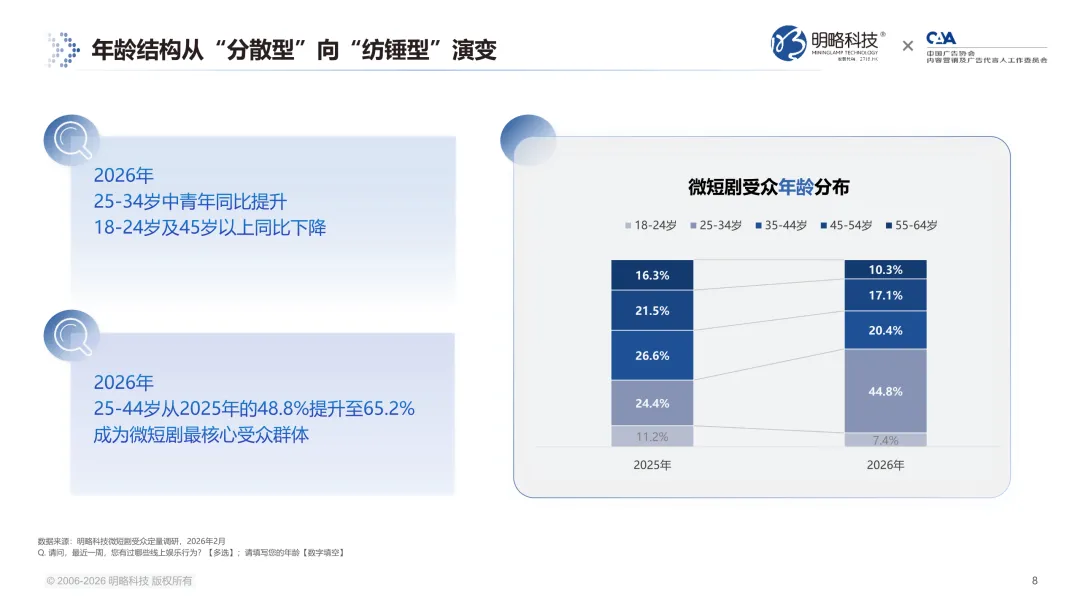Select the 7.4% segment in the 2026 bar

click(886, 440)
